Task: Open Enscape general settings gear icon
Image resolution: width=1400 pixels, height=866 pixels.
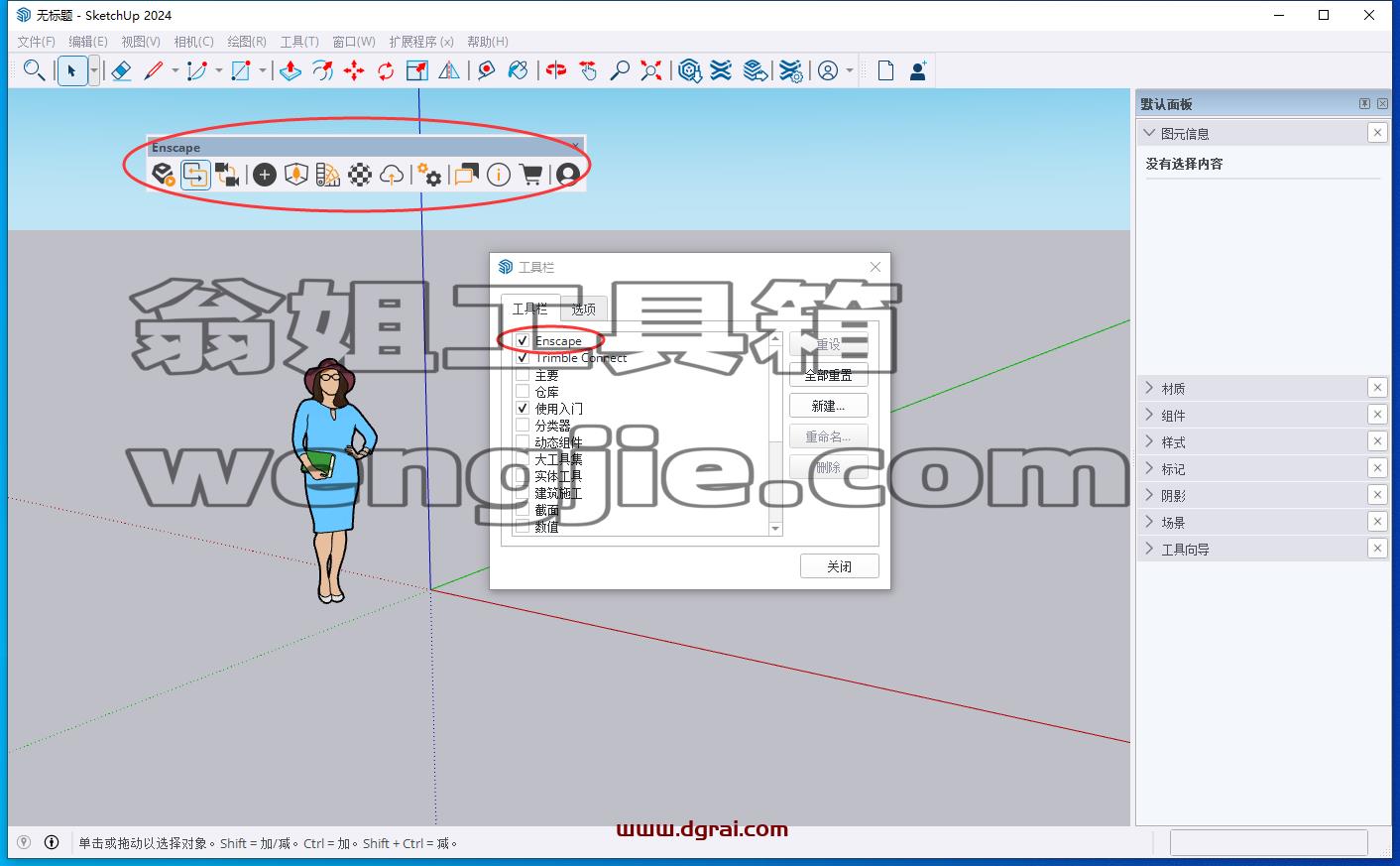Action: coord(429,176)
